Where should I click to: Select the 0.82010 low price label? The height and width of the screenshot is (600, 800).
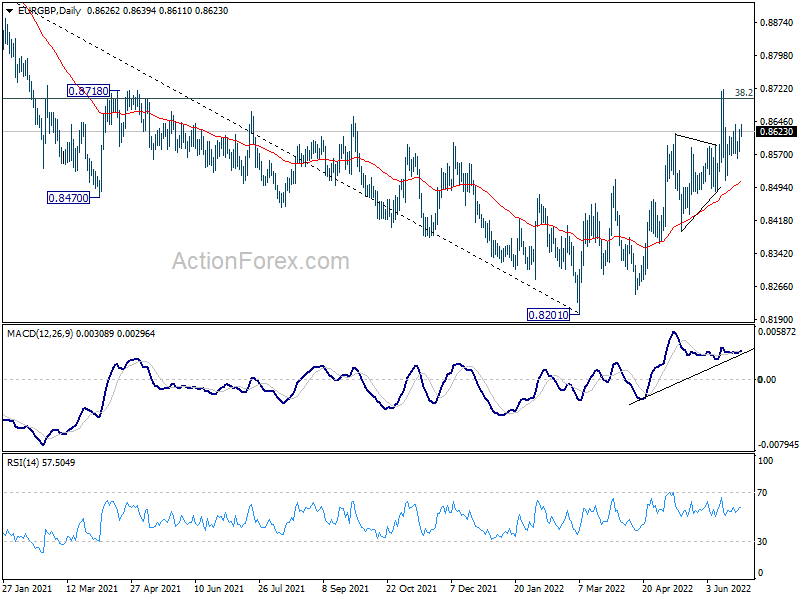[548, 315]
